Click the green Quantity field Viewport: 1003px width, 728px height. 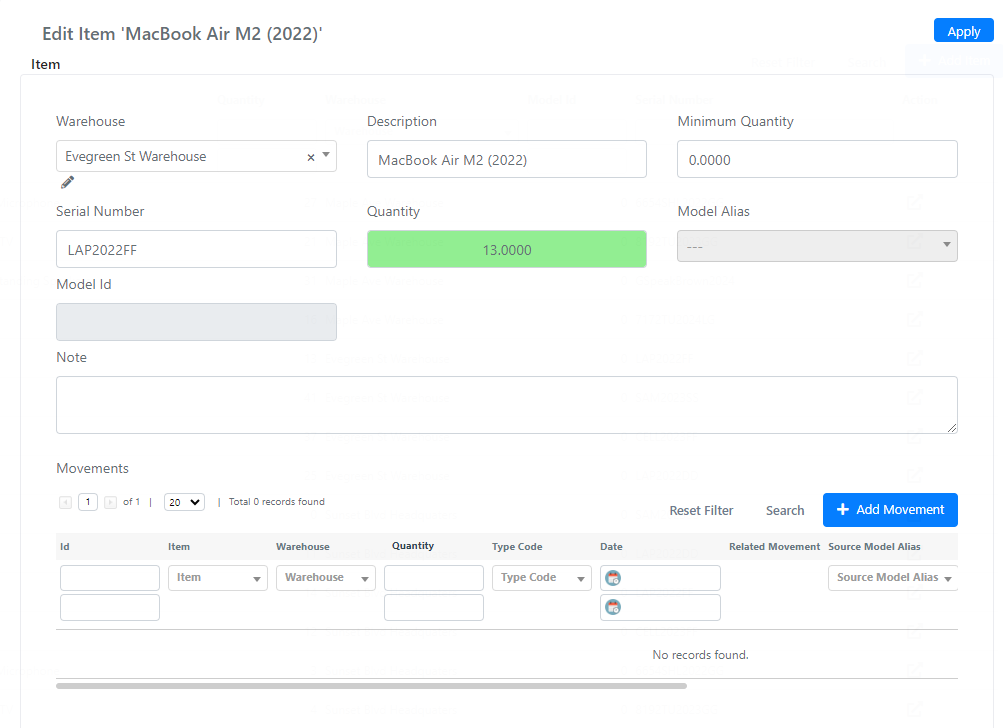pos(507,249)
